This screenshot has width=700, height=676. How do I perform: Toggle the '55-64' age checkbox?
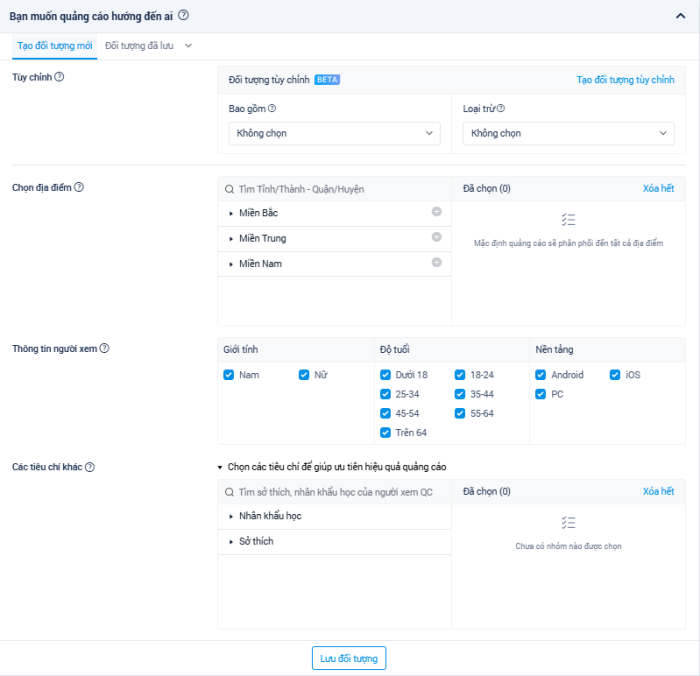click(460, 413)
